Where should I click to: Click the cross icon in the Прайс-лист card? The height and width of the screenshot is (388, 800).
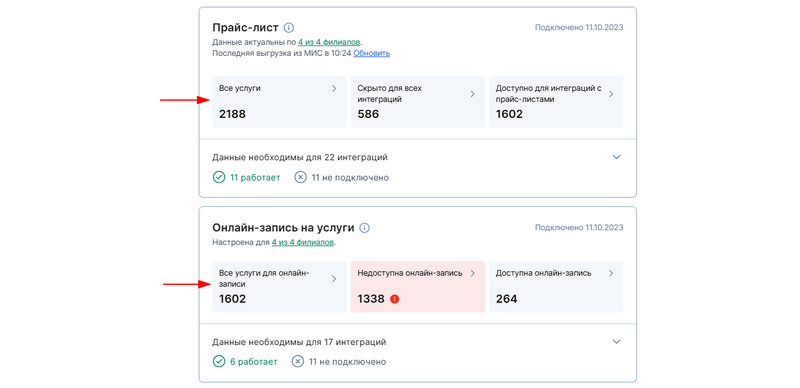click(301, 178)
